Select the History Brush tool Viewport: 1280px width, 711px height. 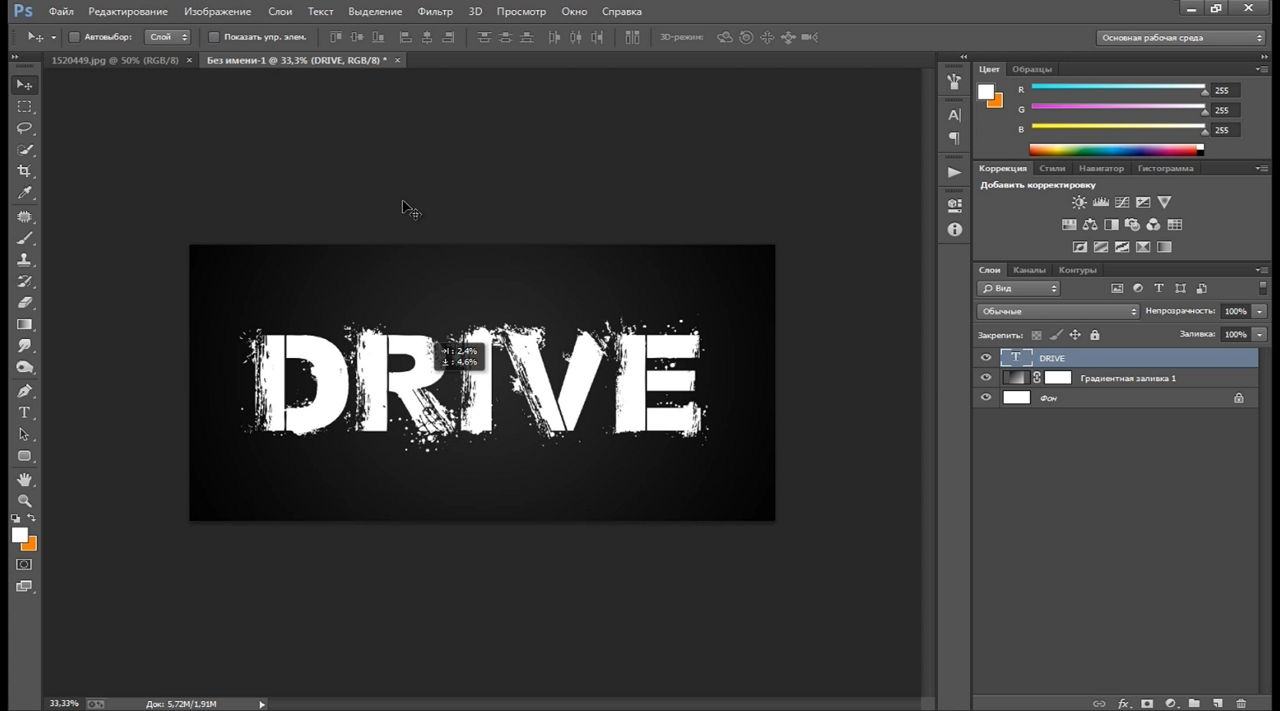tap(24, 281)
